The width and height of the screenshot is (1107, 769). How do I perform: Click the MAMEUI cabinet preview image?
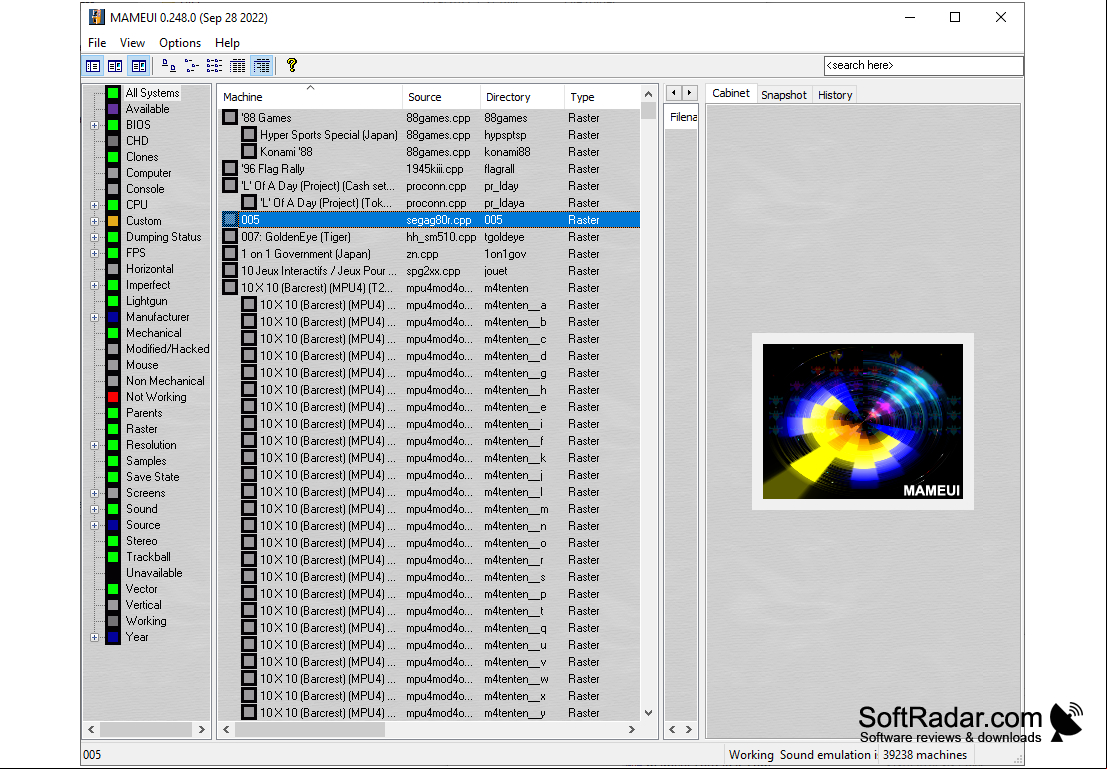click(x=863, y=422)
